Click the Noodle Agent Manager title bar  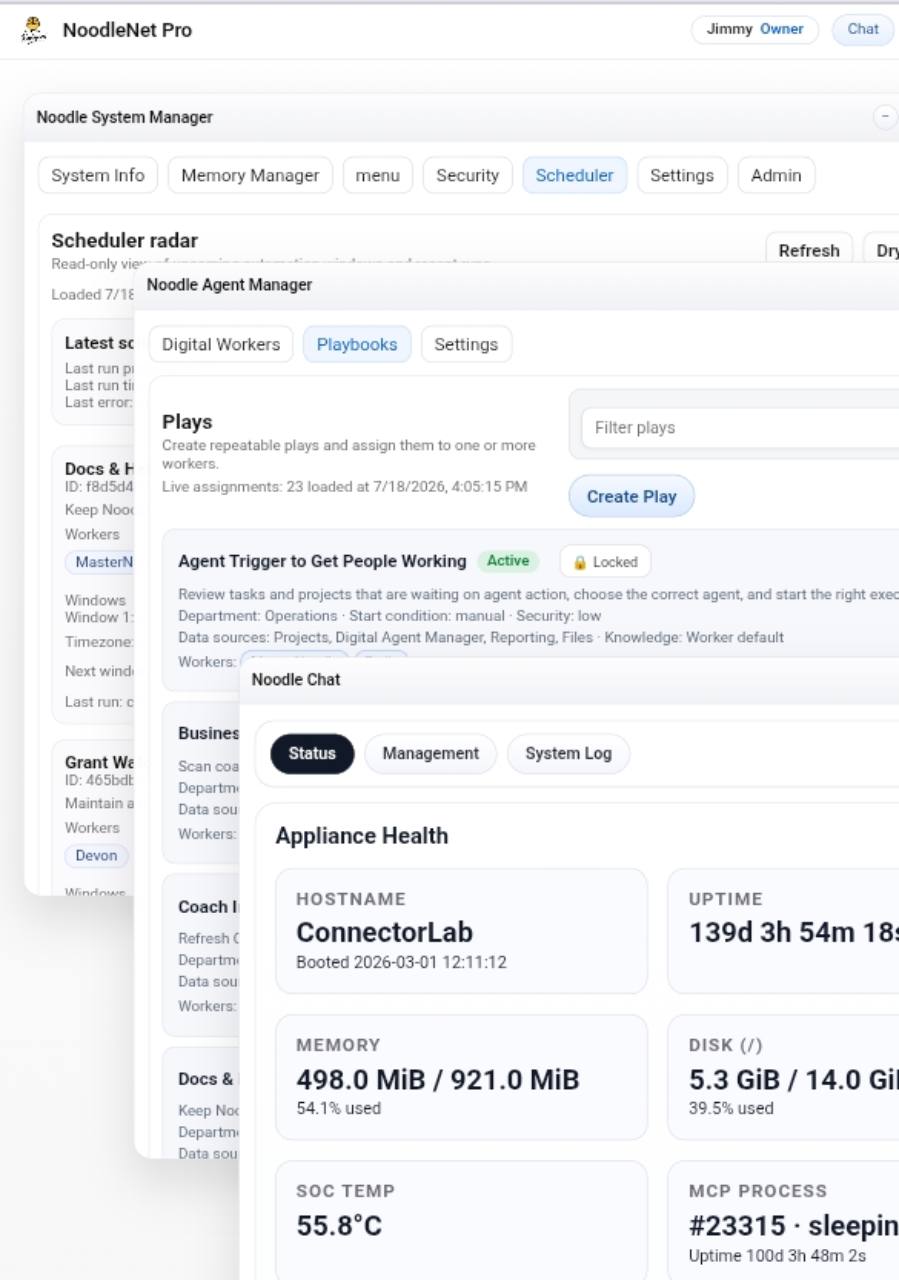pos(517,285)
